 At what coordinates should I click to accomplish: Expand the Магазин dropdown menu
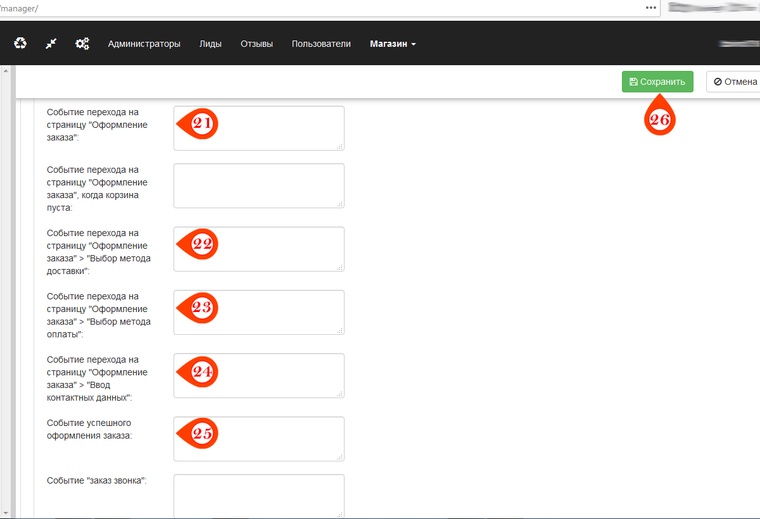(x=392, y=44)
